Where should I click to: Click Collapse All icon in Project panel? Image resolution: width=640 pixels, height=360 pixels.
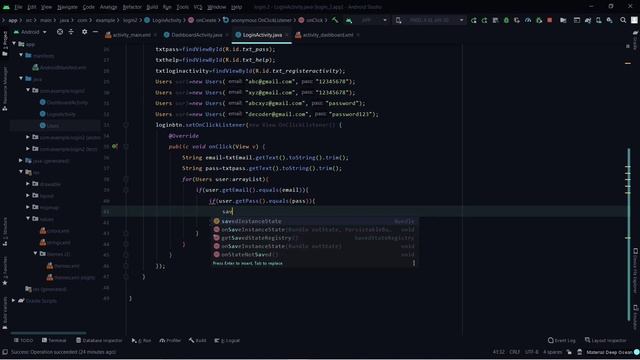[71, 32]
